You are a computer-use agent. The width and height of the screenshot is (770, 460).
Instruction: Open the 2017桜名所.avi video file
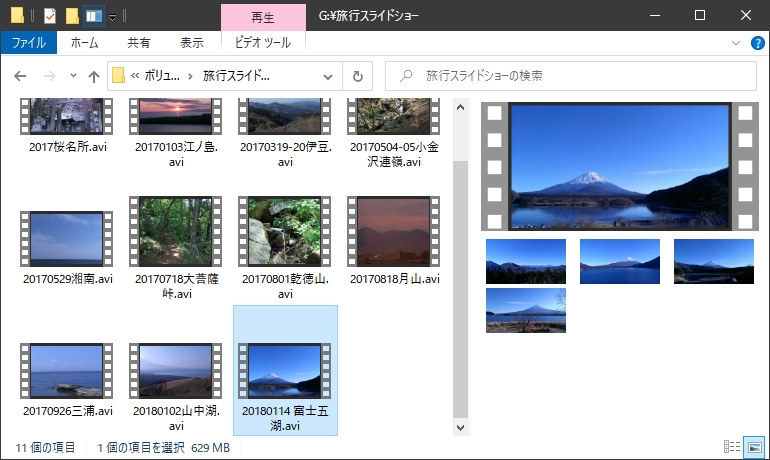click(66, 116)
